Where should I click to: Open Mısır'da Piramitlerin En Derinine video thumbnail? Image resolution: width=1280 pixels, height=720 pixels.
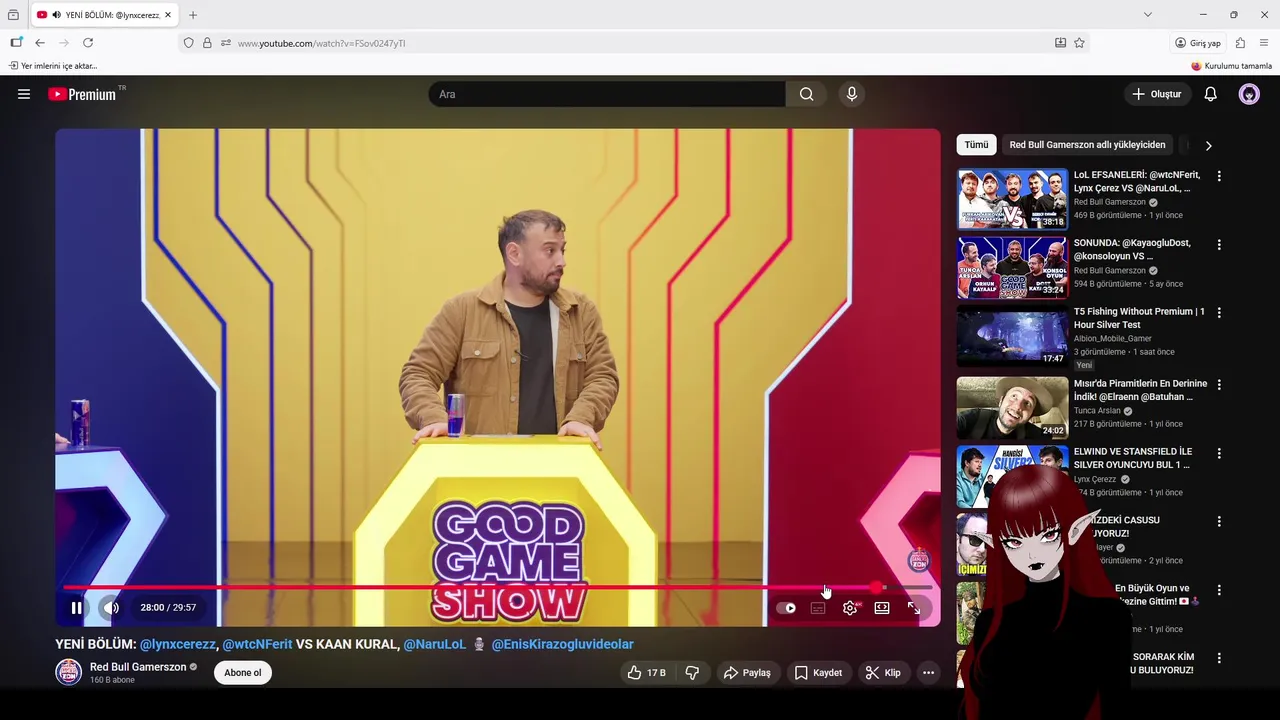point(1012,408)
